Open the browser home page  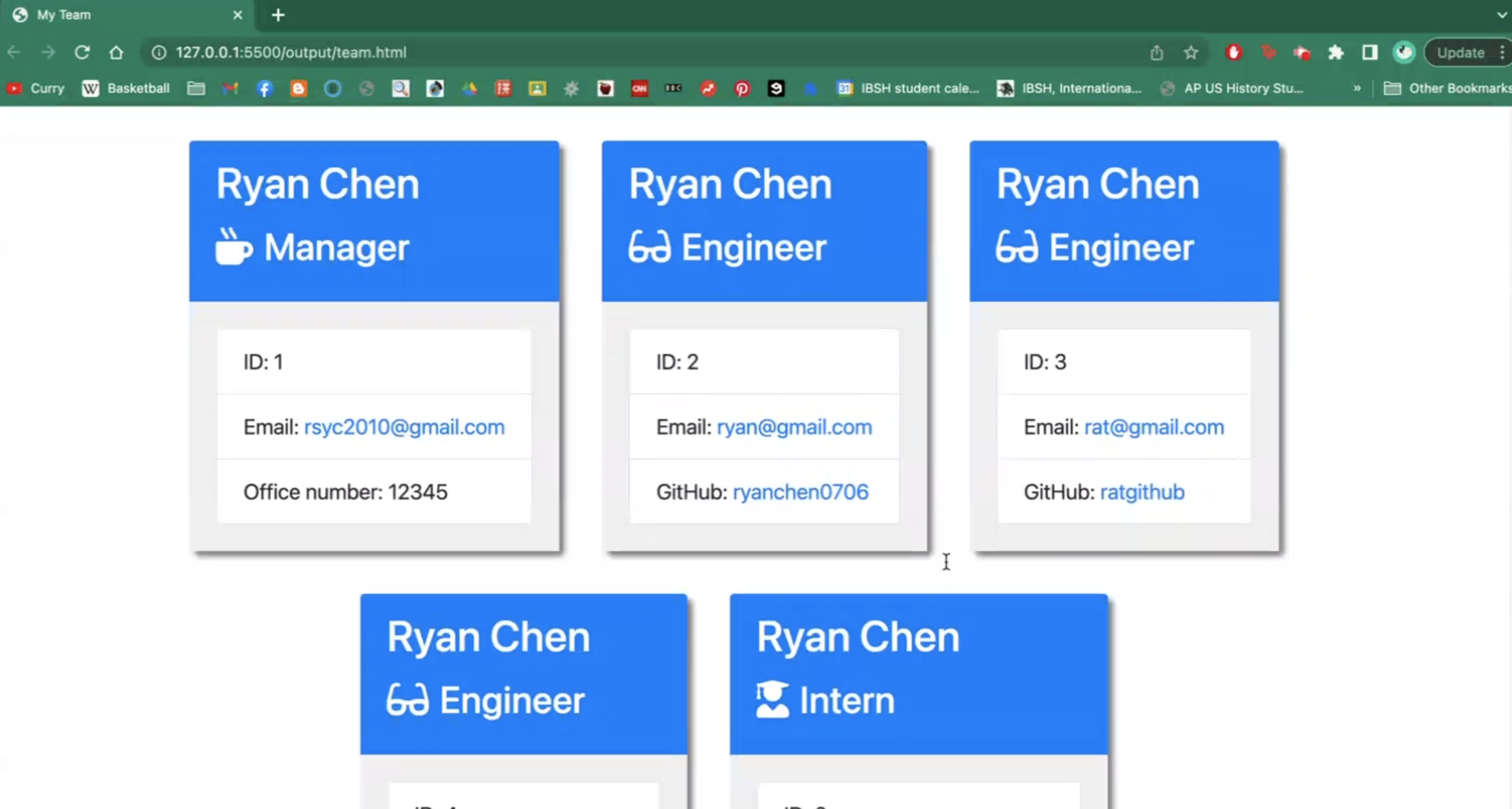116,53
